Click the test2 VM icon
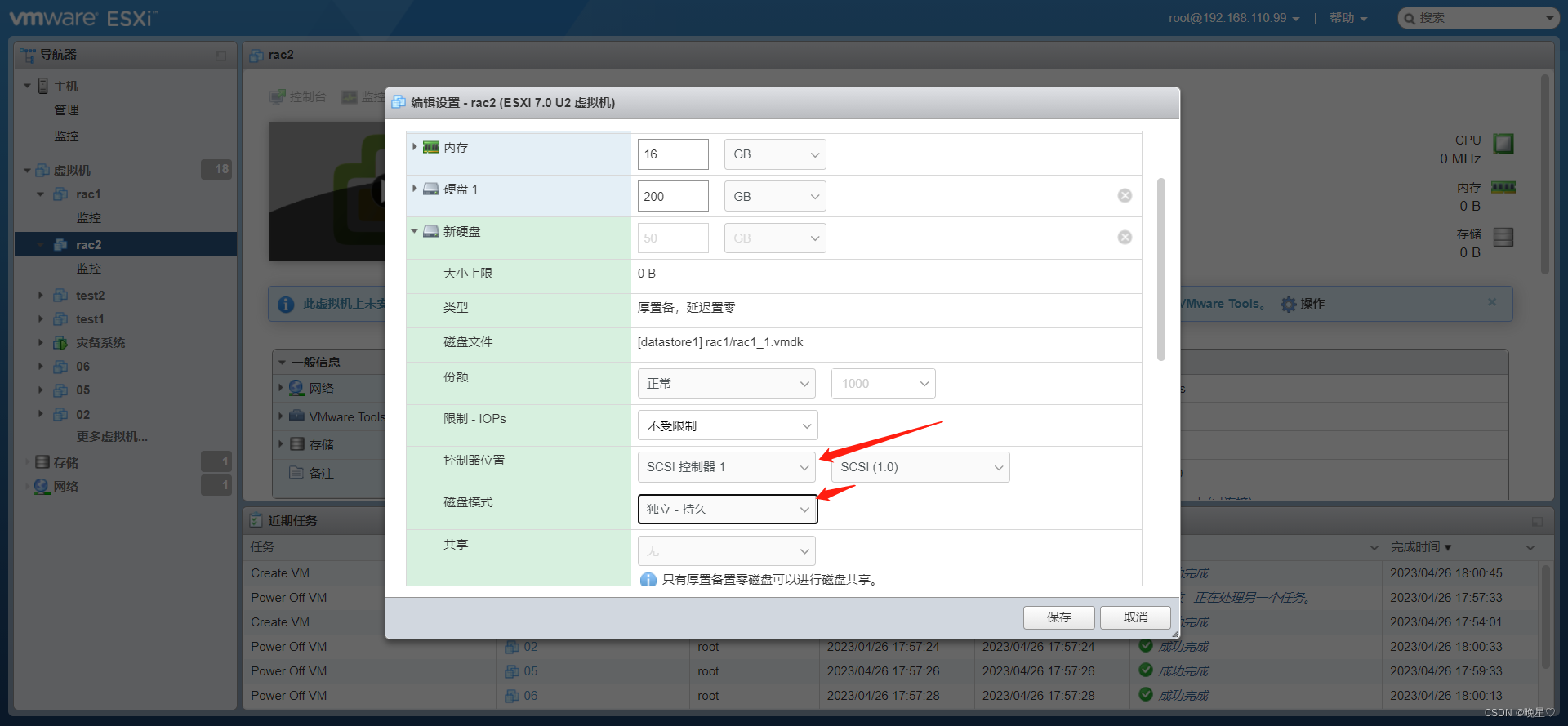Viewport: 1568px width, 726px height. [x=60, y=295]
